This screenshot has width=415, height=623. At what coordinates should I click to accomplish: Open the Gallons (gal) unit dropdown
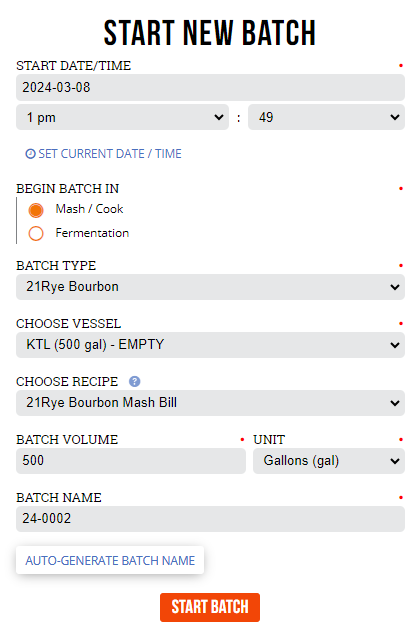(x=329, y=461)
